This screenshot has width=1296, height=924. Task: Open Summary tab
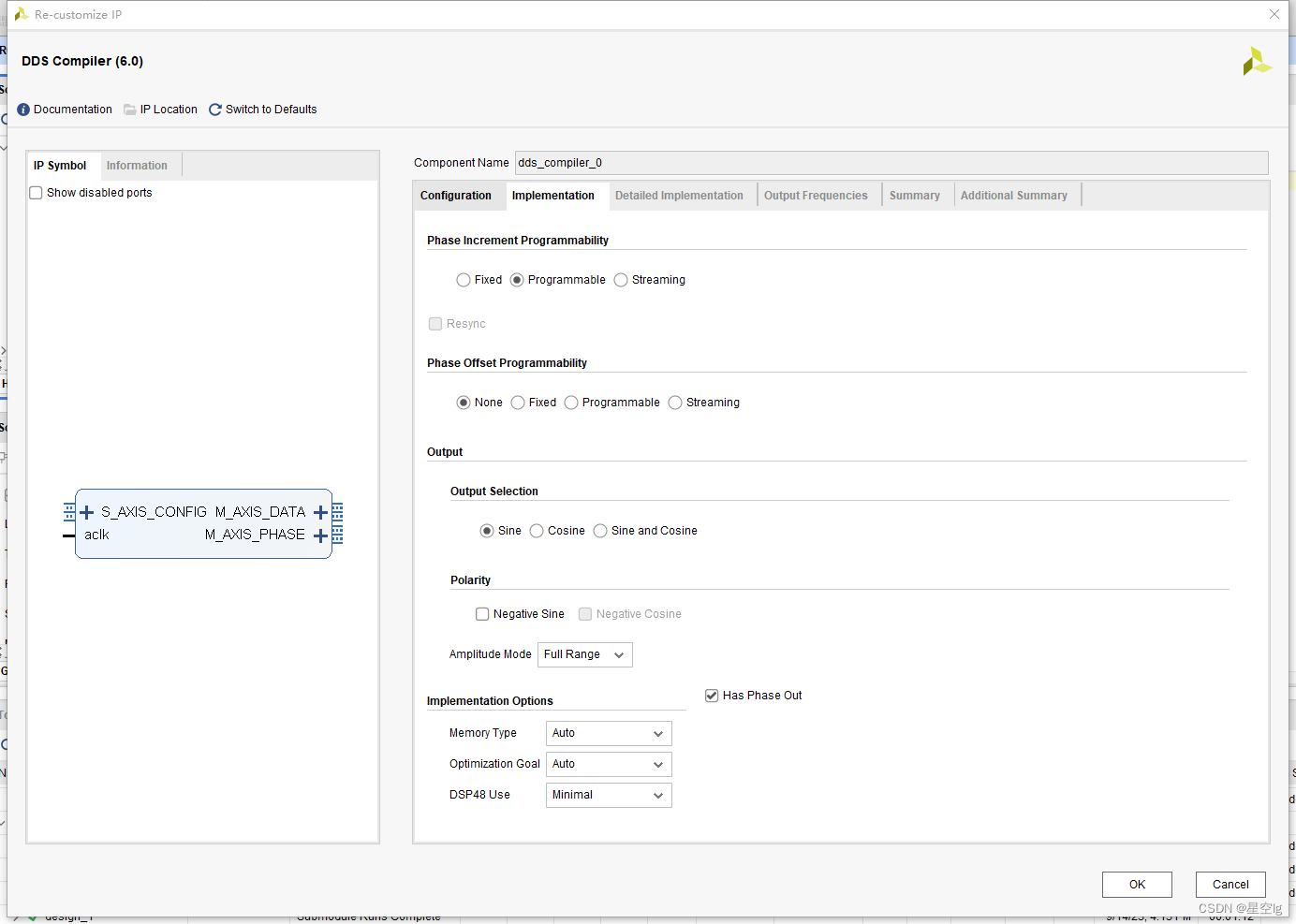pos(915,196)
